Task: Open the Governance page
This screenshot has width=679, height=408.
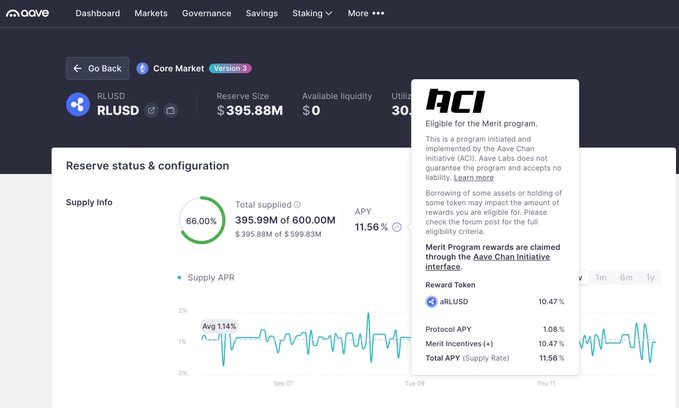Action: click(x=206, y=14)
